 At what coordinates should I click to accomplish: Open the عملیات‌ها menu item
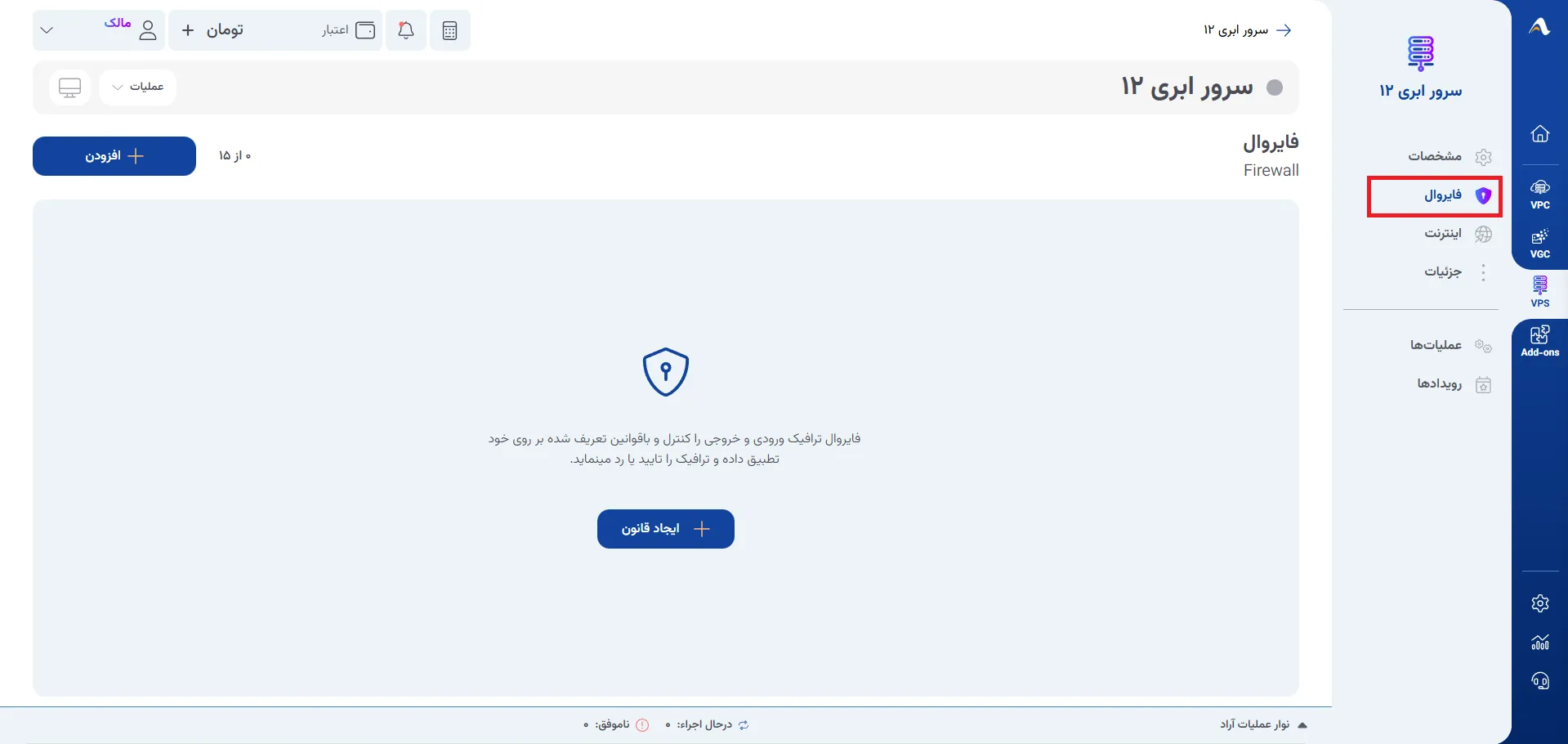point(1450,345)
